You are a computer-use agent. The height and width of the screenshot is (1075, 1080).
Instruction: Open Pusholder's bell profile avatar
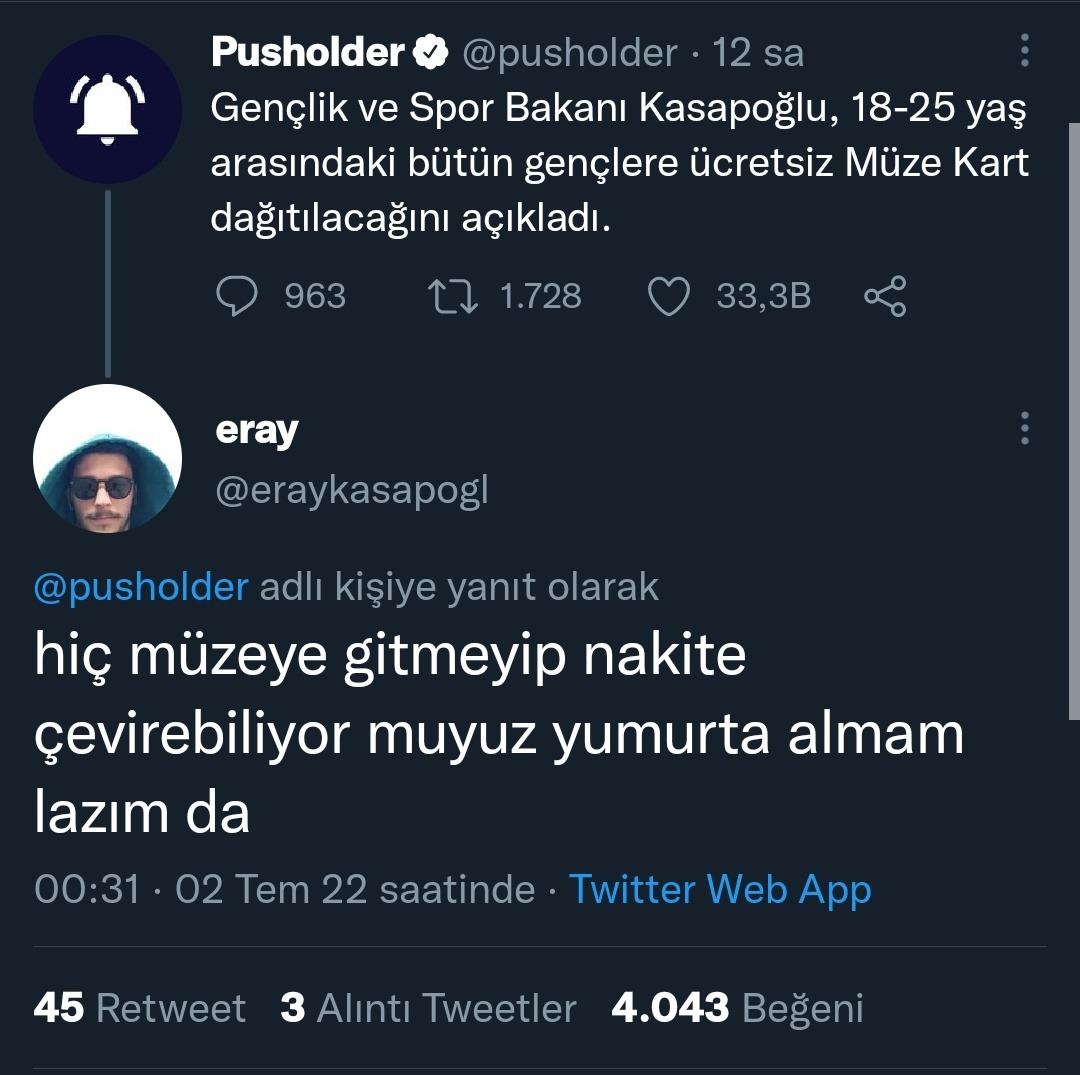[107, 109]
